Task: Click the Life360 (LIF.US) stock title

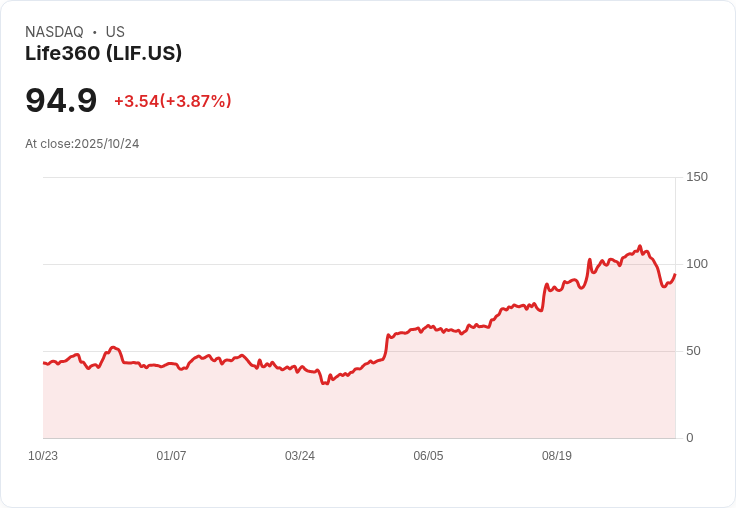Action: 103,54
